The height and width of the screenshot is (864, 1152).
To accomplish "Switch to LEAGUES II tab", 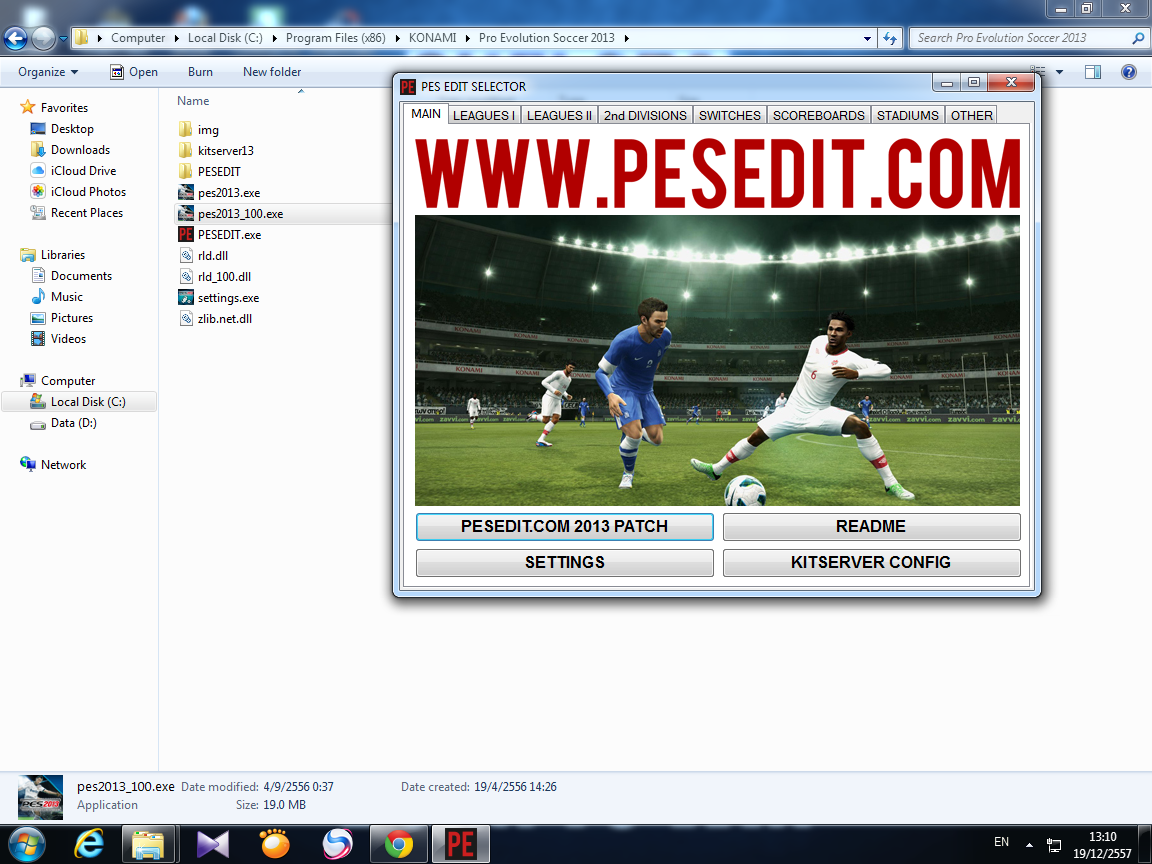I will coord(559,115).
